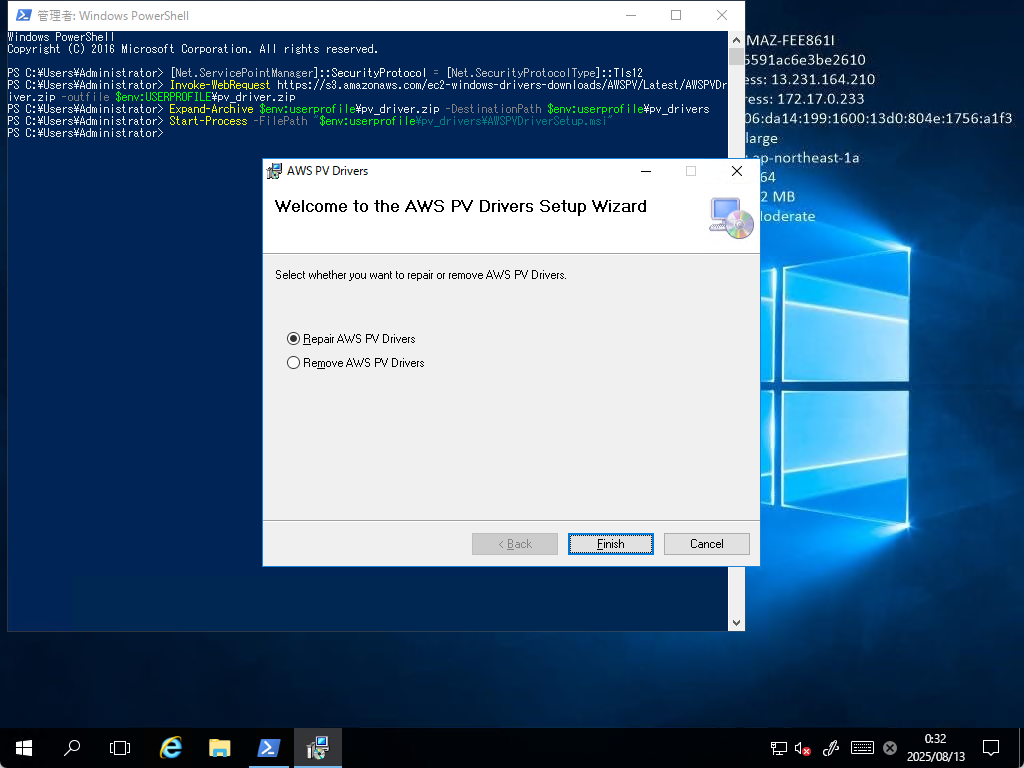Click the muted volume tray icon
1024x768 pixels.
[x=803, y=748]
